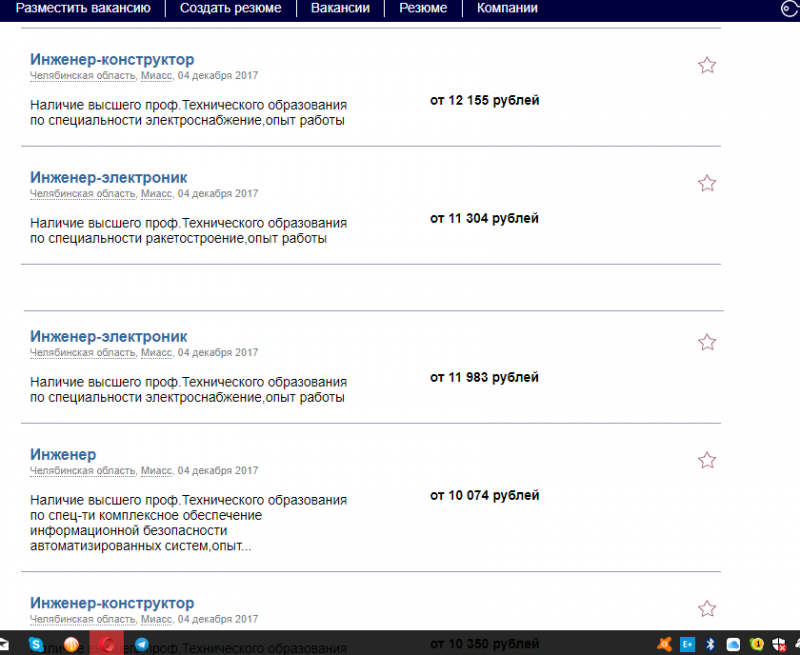Click Челябинская область under the last Инженер-конструктор vacancy

coord(83,619)
